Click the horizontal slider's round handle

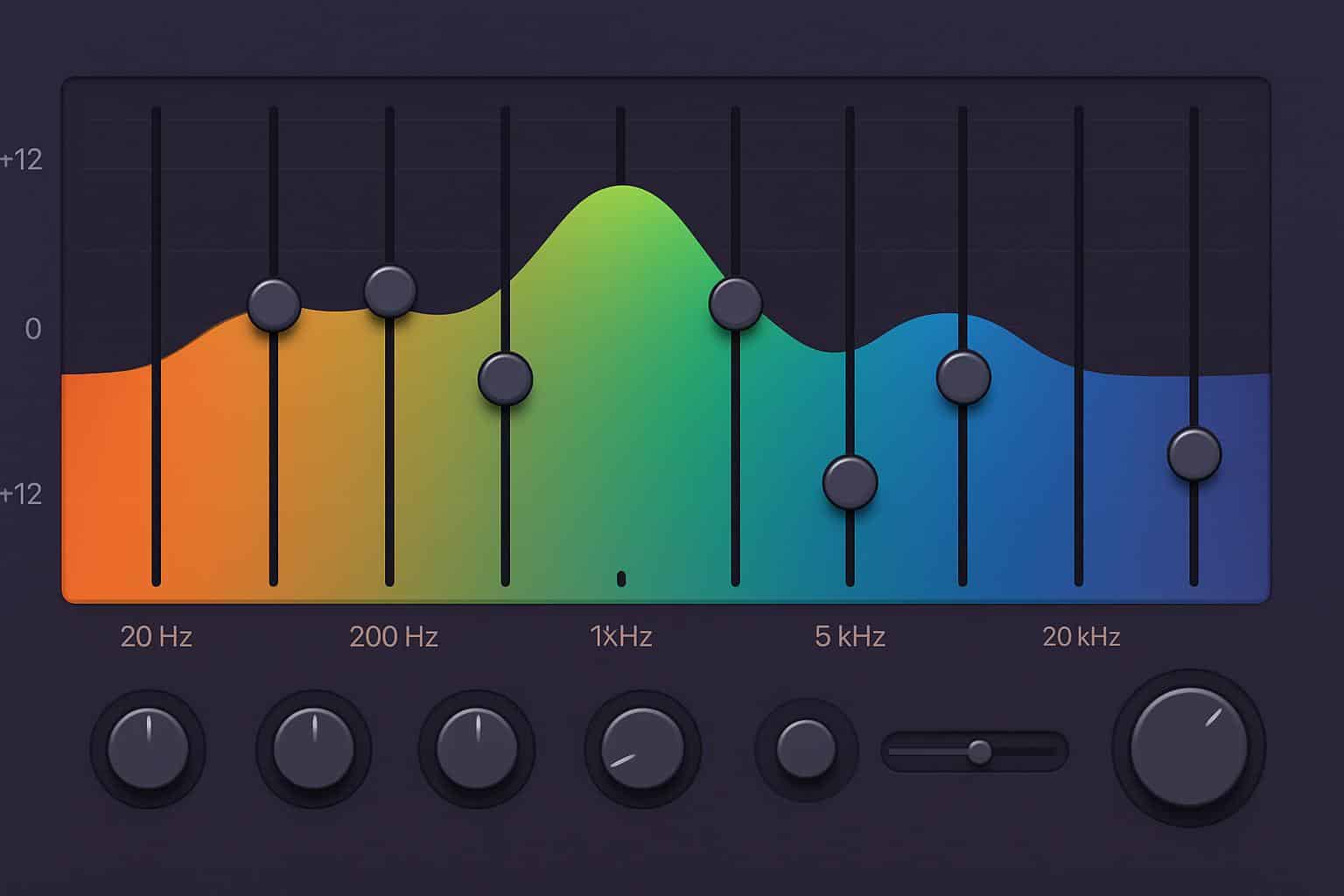[x=979, y=751]
